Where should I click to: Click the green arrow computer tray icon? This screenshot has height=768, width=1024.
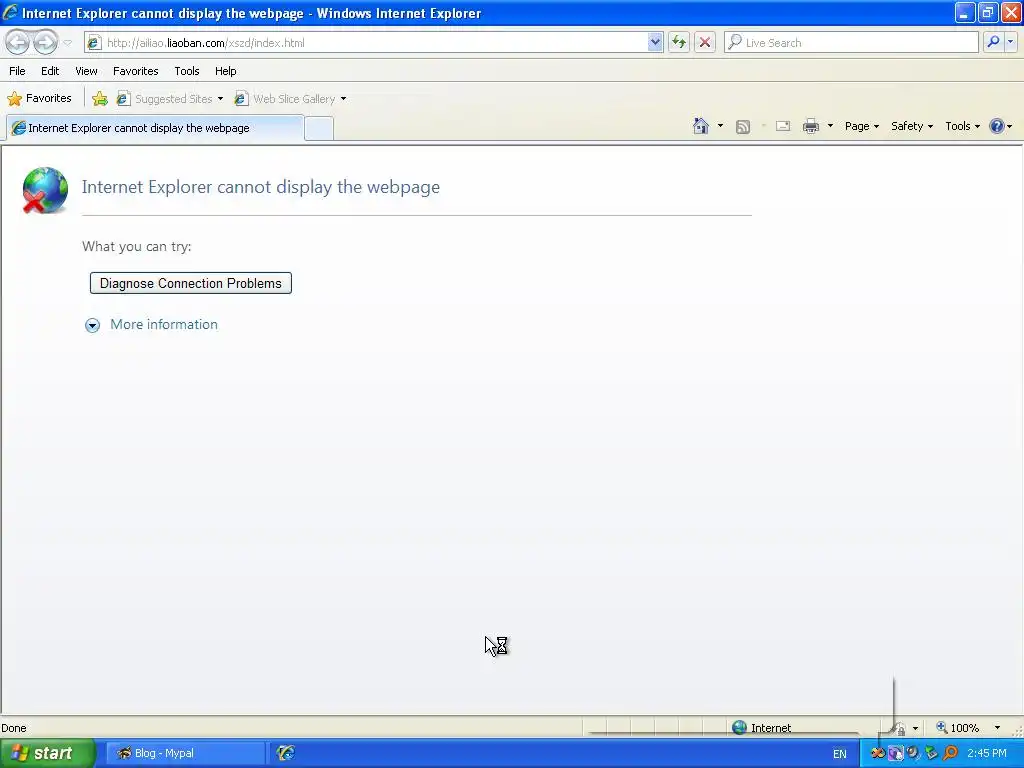point(931,753)
